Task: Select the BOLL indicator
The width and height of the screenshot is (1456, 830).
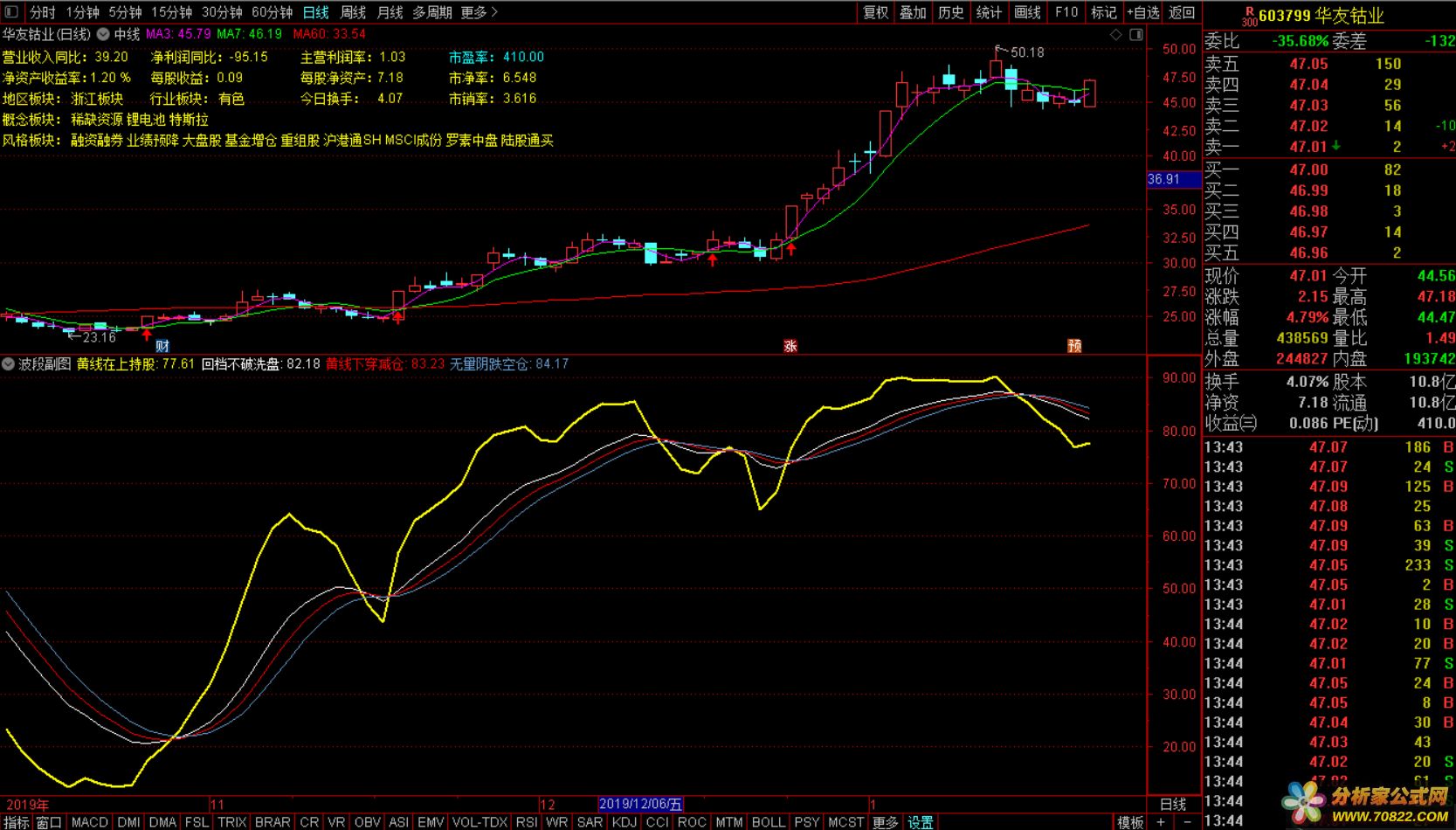Action: pos(769,822)
